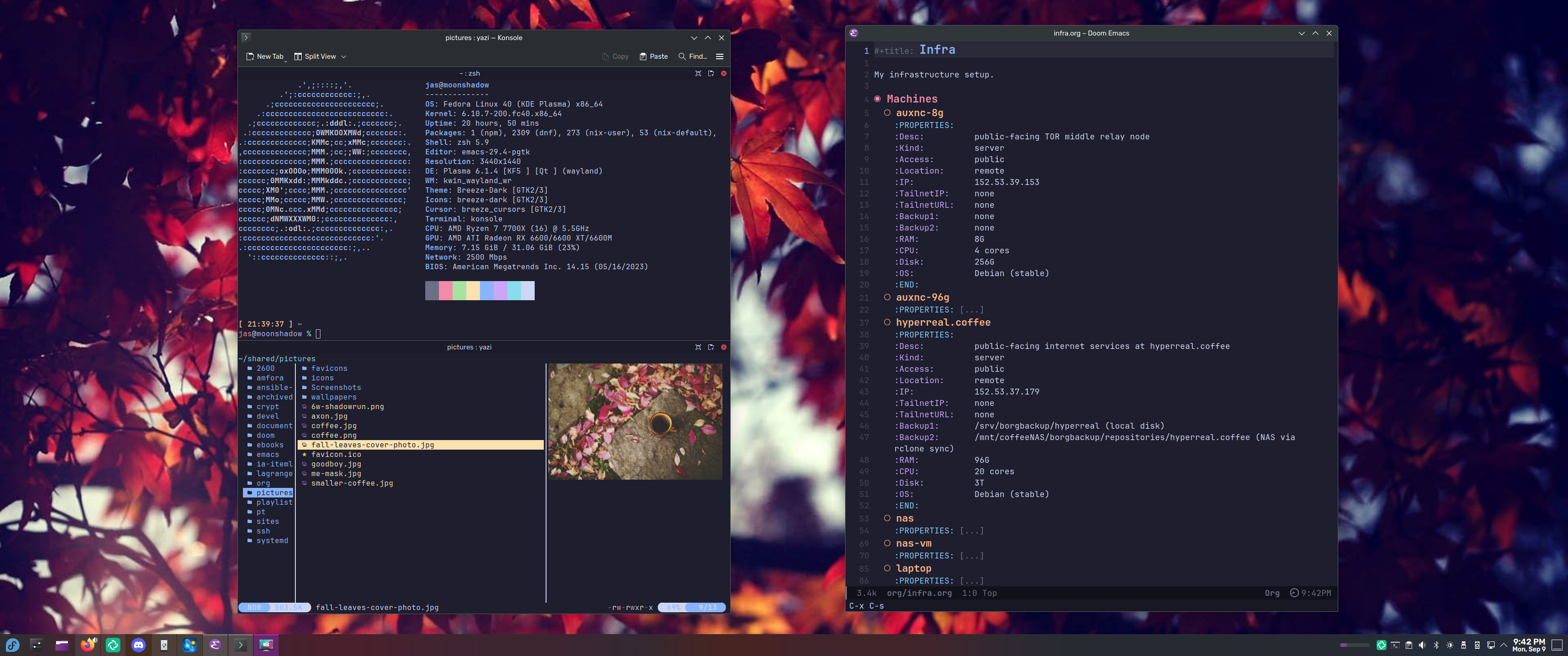
Task: Open Konsole hamburger menu
Action: pos(719,56)
